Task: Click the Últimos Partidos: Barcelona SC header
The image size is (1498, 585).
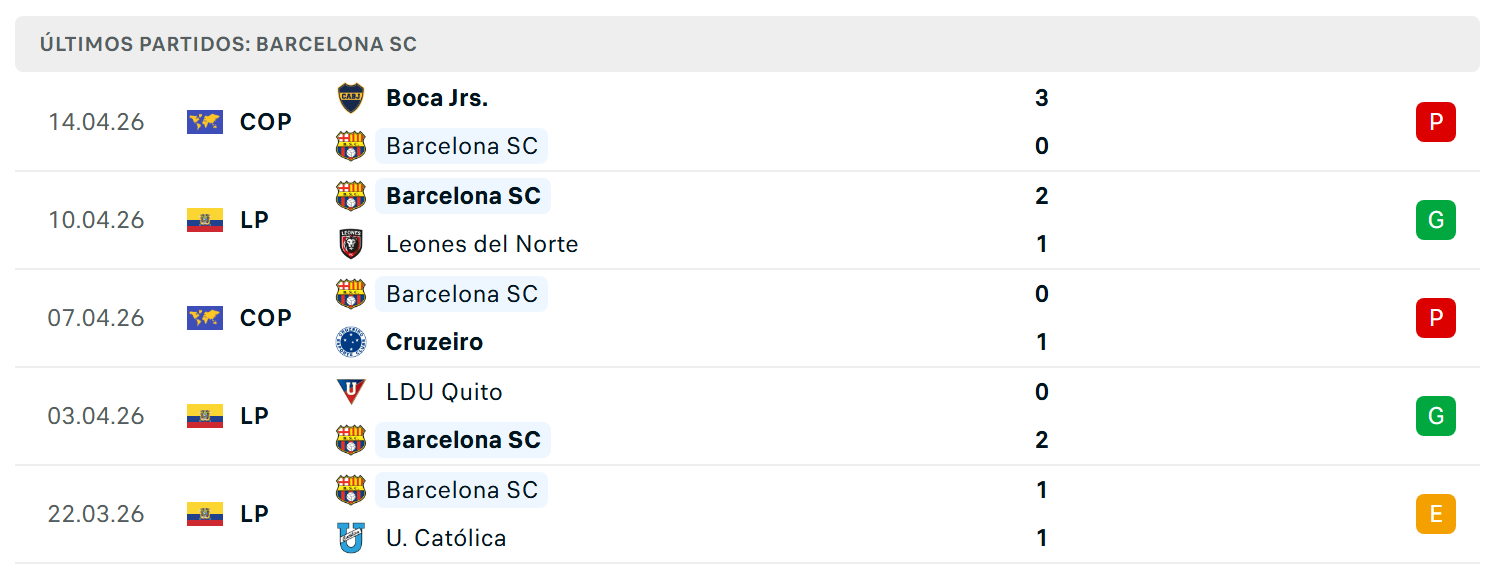Action: [x=228, y=44]
